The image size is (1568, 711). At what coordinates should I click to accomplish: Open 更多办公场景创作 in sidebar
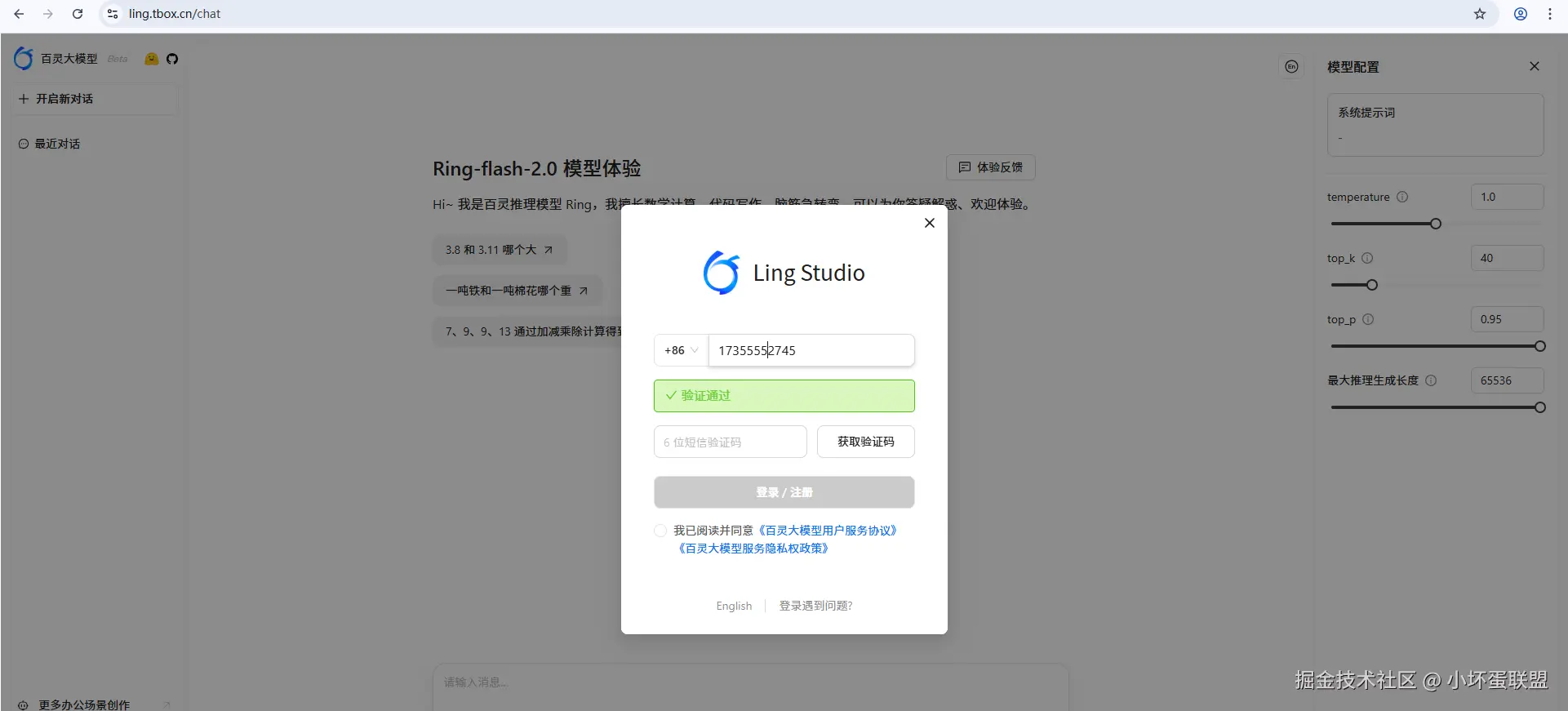point(84,704)
